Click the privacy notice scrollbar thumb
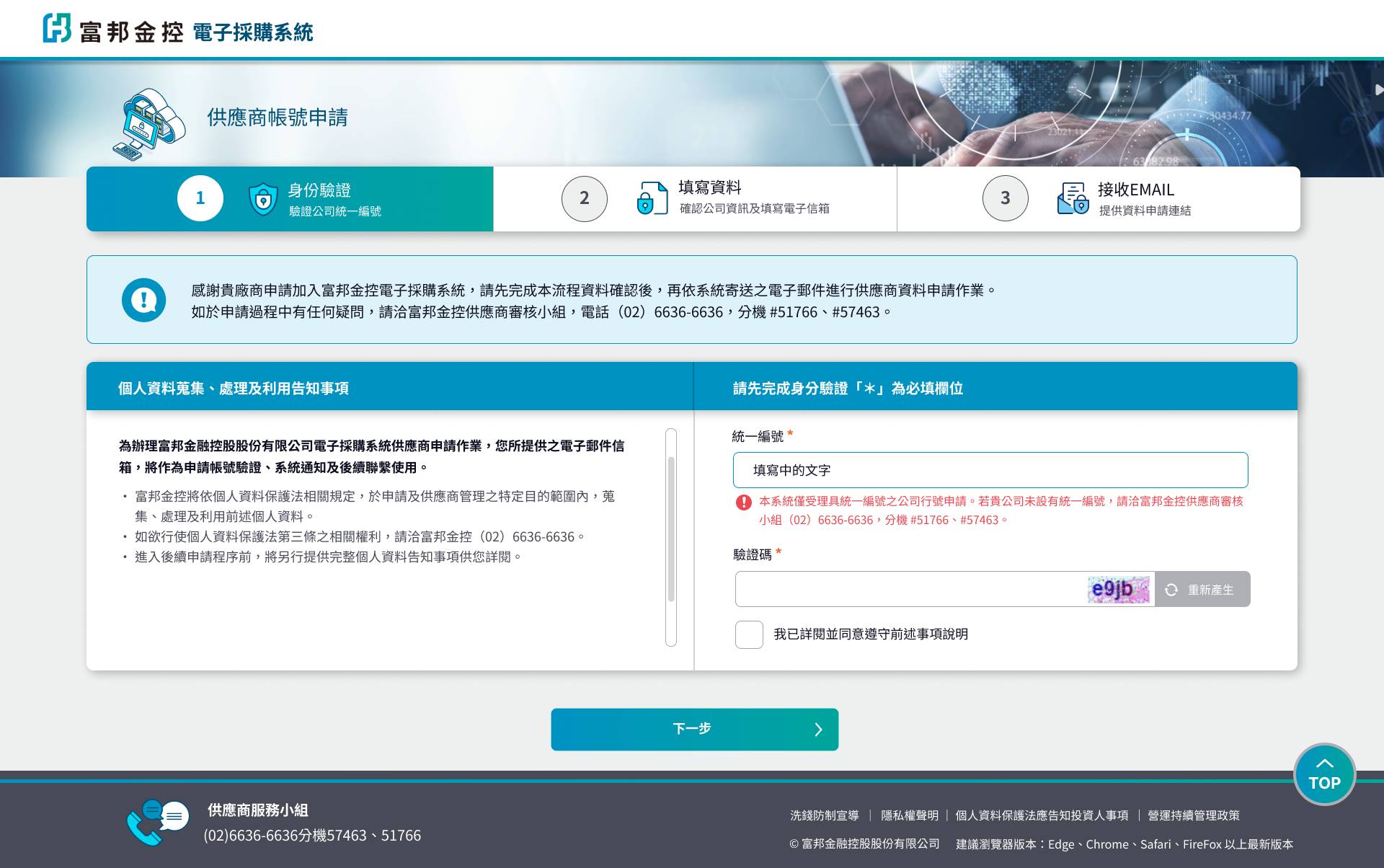 point(671,528)
